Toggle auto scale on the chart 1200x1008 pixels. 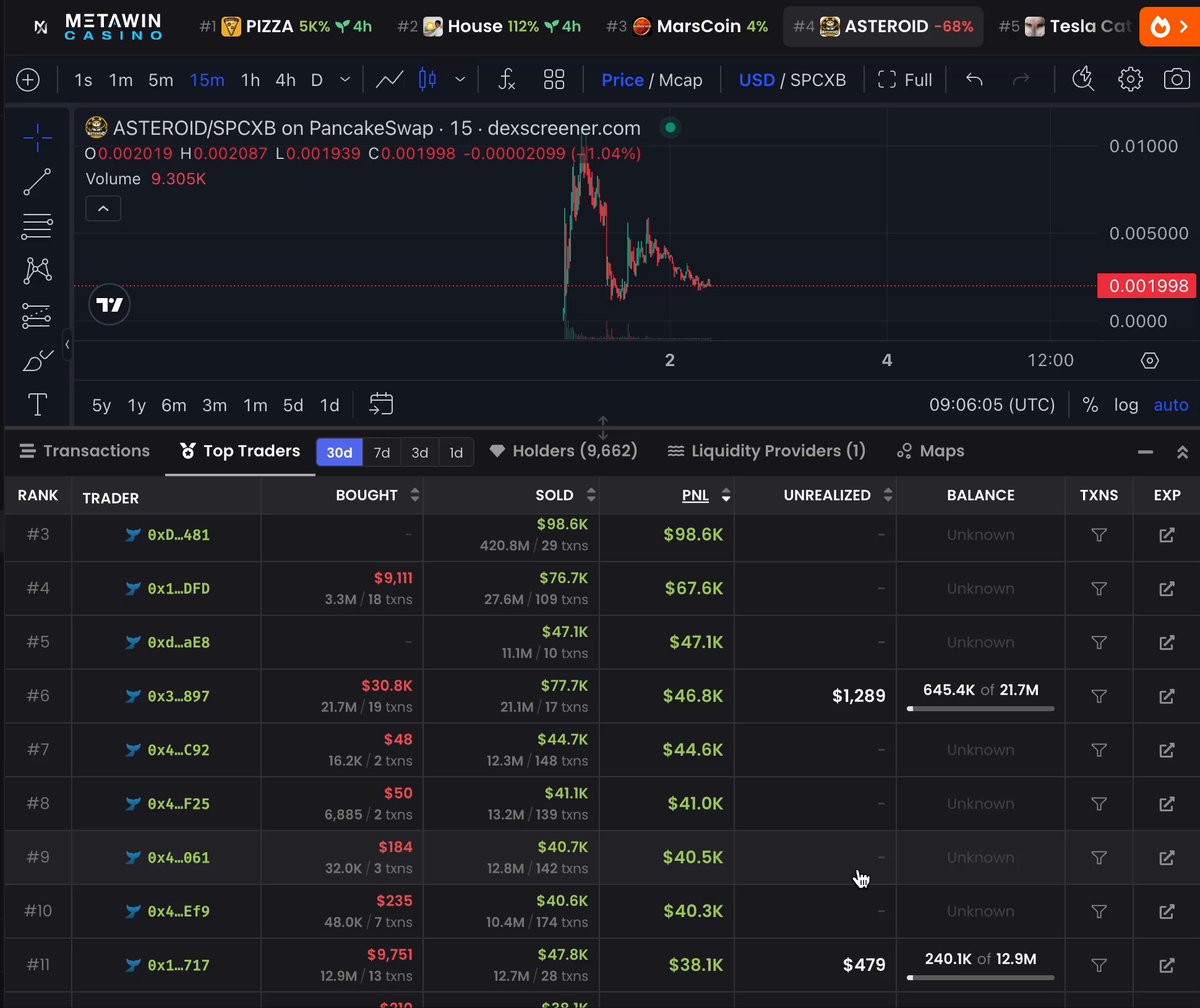click(x=1171, y=405)
